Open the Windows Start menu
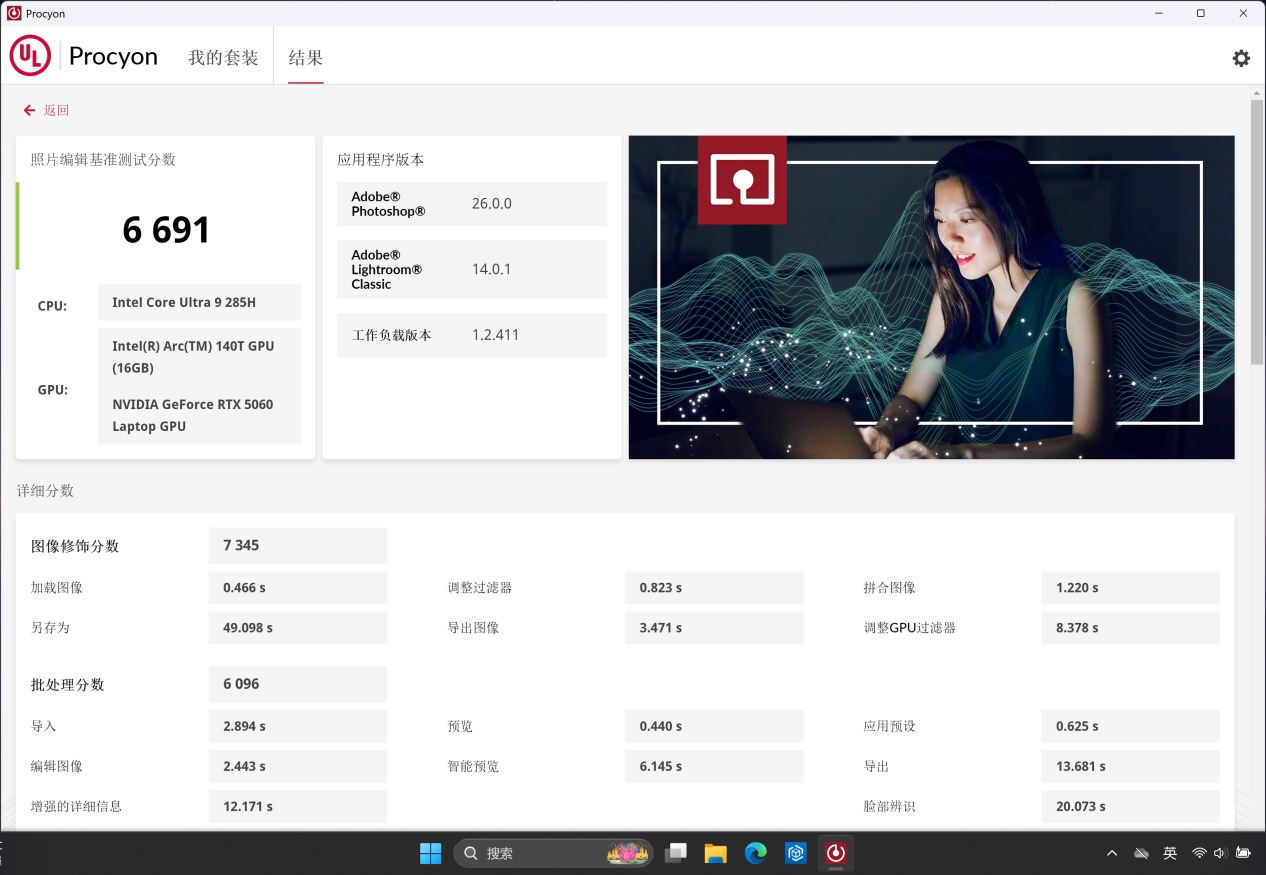 point(430,853)
